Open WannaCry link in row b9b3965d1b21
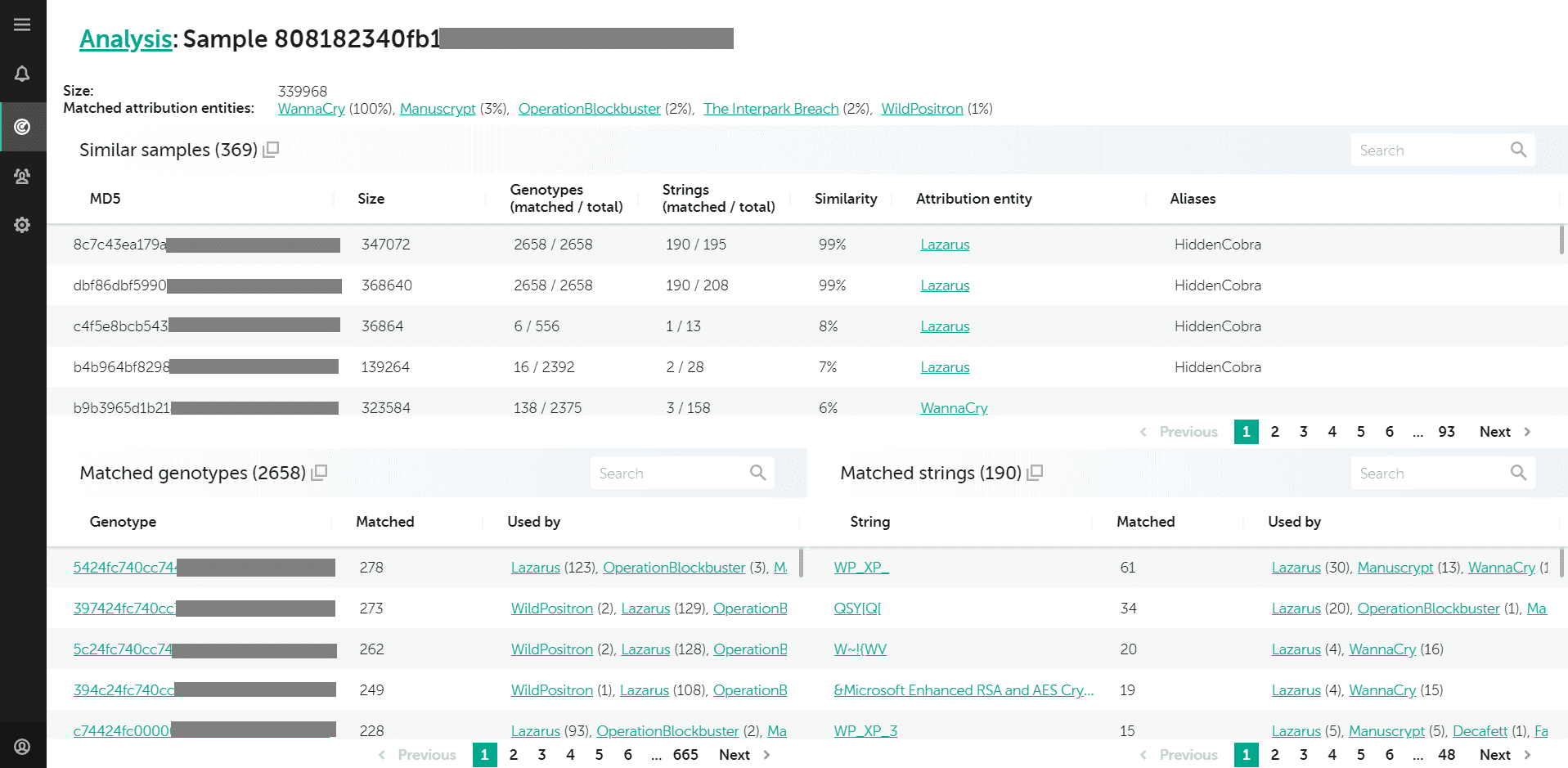1568x768 pixels. (x=954, y=407)
